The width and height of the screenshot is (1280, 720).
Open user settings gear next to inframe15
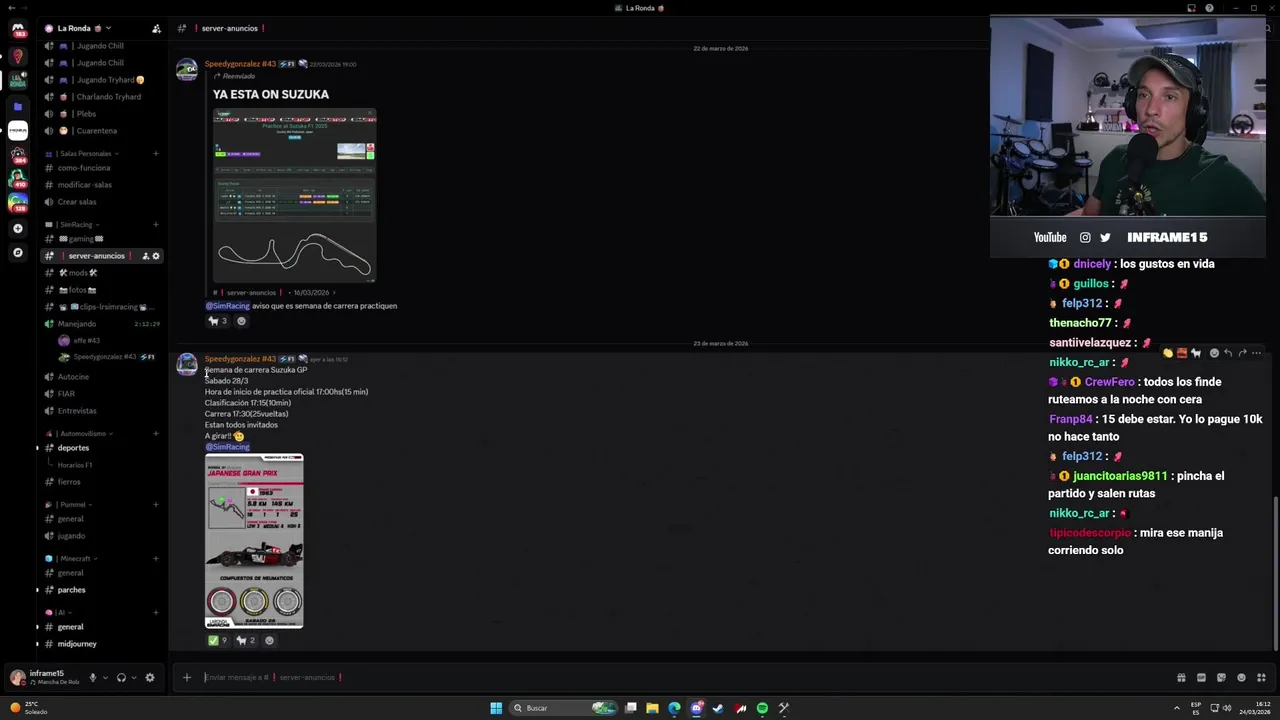pyautogui.click(x=150, y=677)
